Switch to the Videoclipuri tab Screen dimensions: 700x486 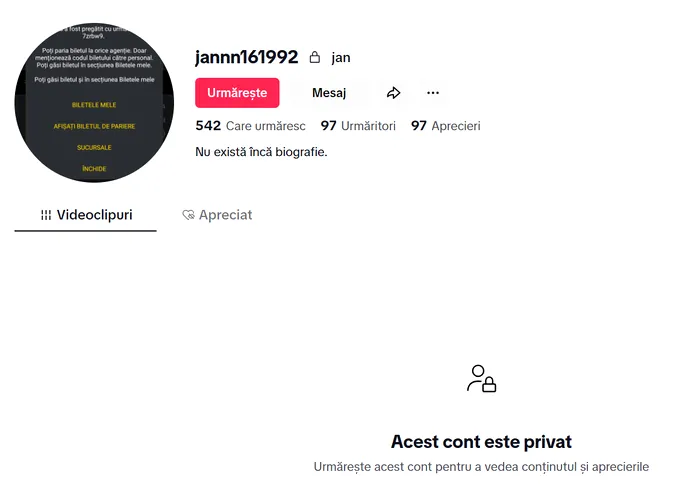click(86, 215)
